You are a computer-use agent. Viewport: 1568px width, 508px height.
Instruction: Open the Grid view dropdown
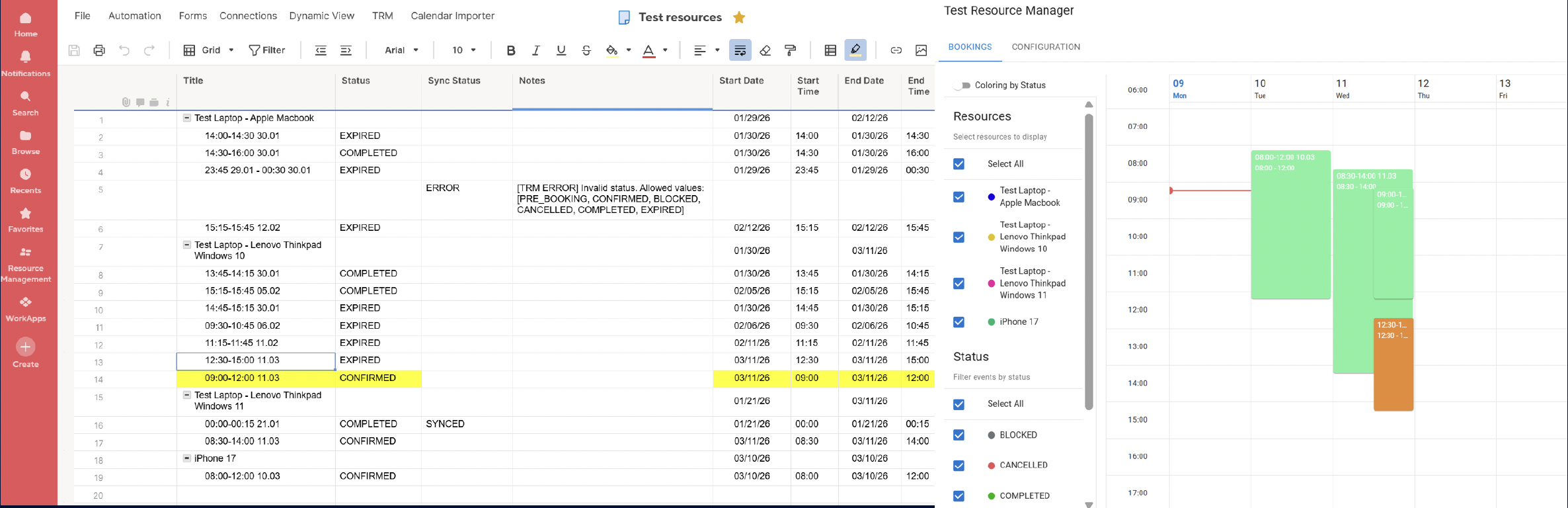209,50
